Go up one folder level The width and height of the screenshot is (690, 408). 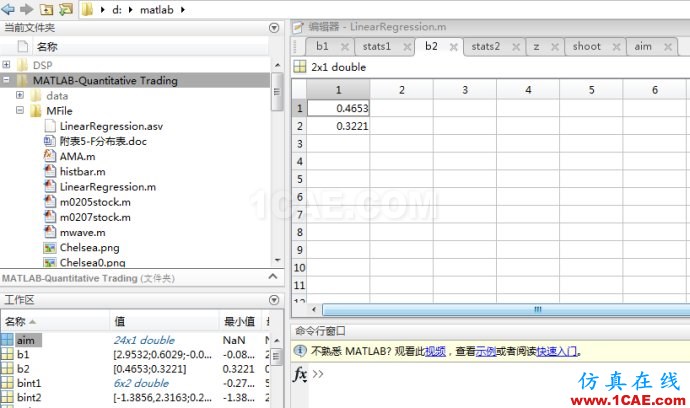pos(46,9)
